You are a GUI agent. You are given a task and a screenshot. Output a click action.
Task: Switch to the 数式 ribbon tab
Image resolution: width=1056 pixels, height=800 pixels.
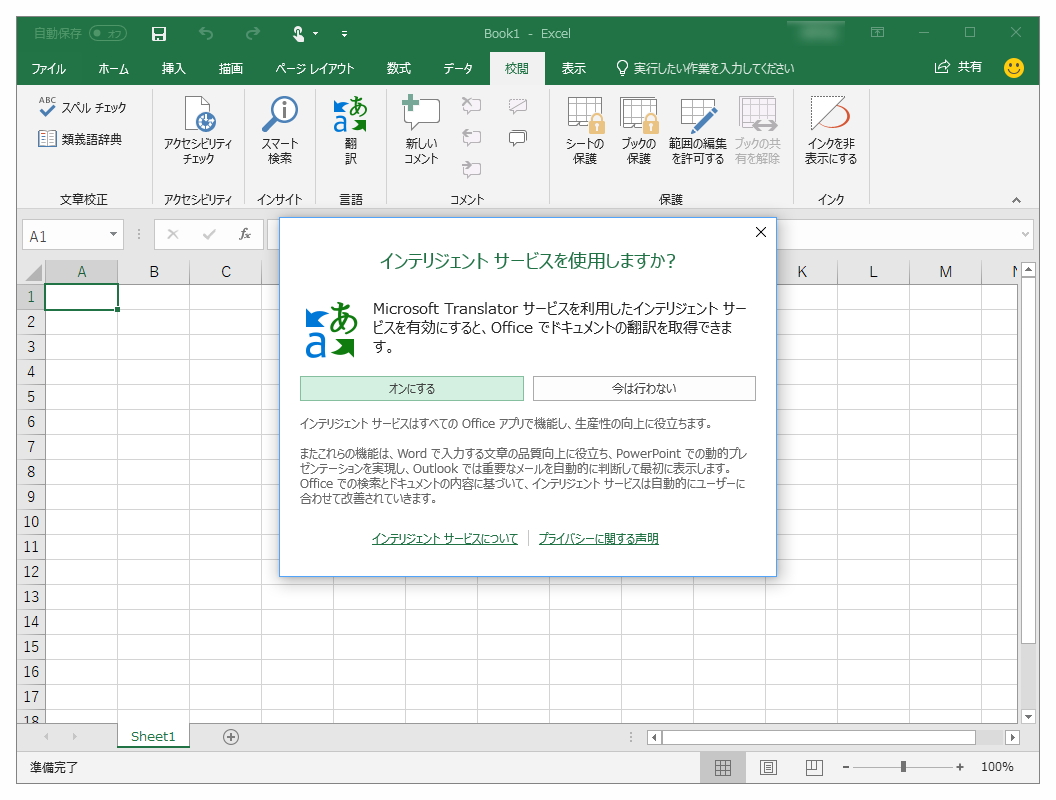click(397, 68)
